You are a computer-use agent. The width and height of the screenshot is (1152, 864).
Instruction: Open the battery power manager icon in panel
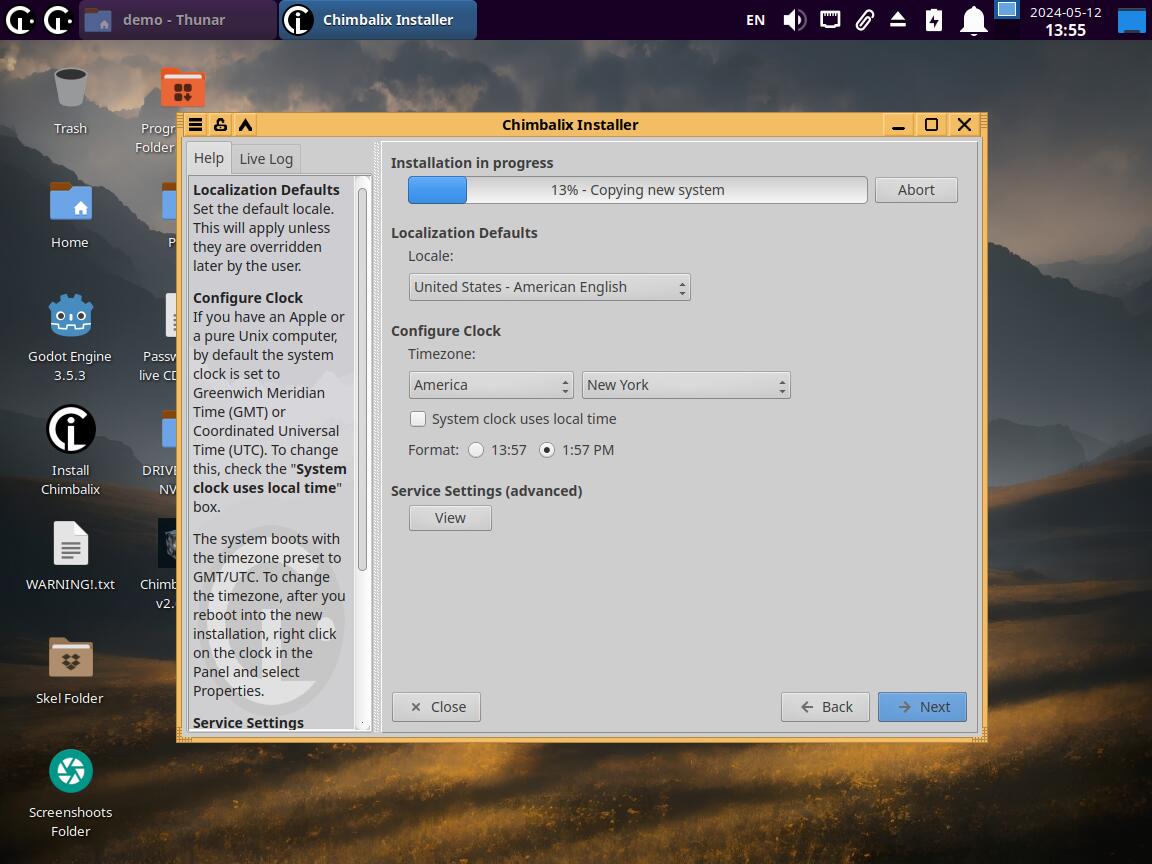(x=934, y=20)
